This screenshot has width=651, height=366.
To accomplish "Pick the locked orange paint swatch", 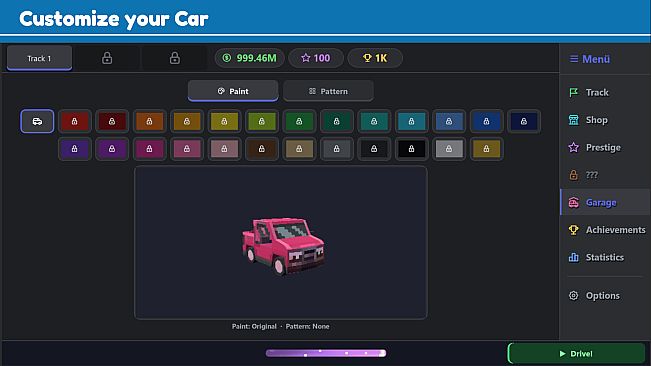I will [149, 121].
